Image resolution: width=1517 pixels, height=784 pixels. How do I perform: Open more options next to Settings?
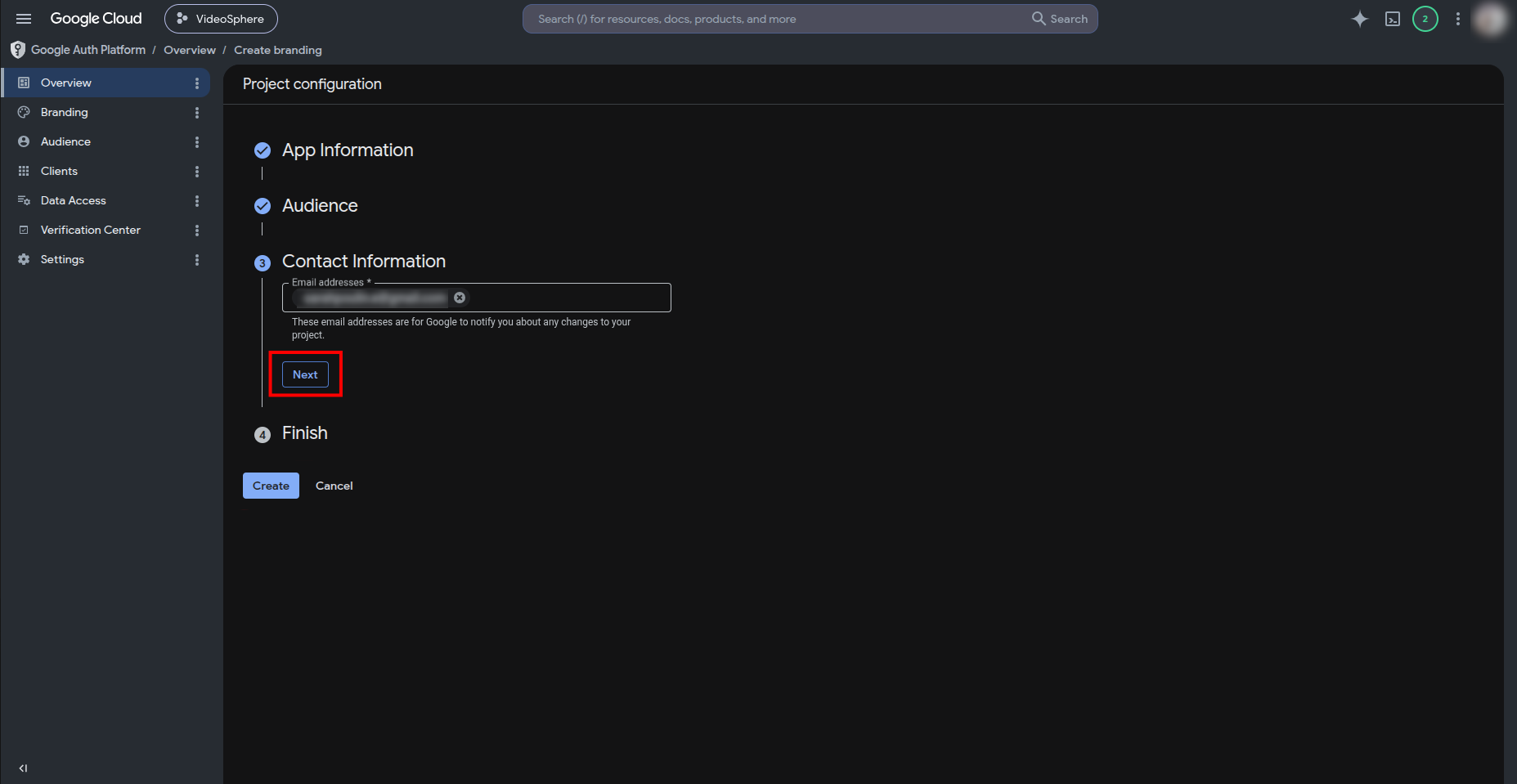coord(197,260)
